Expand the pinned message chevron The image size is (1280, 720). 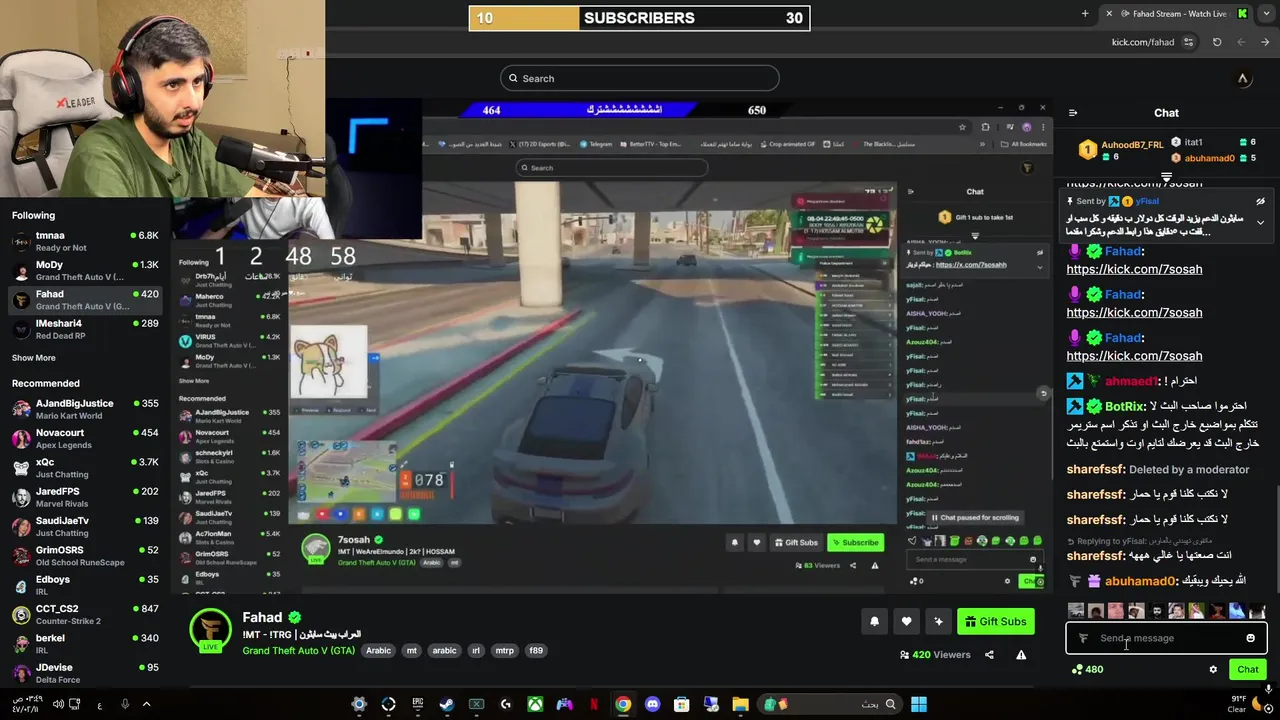click(x=1260, y=222)
